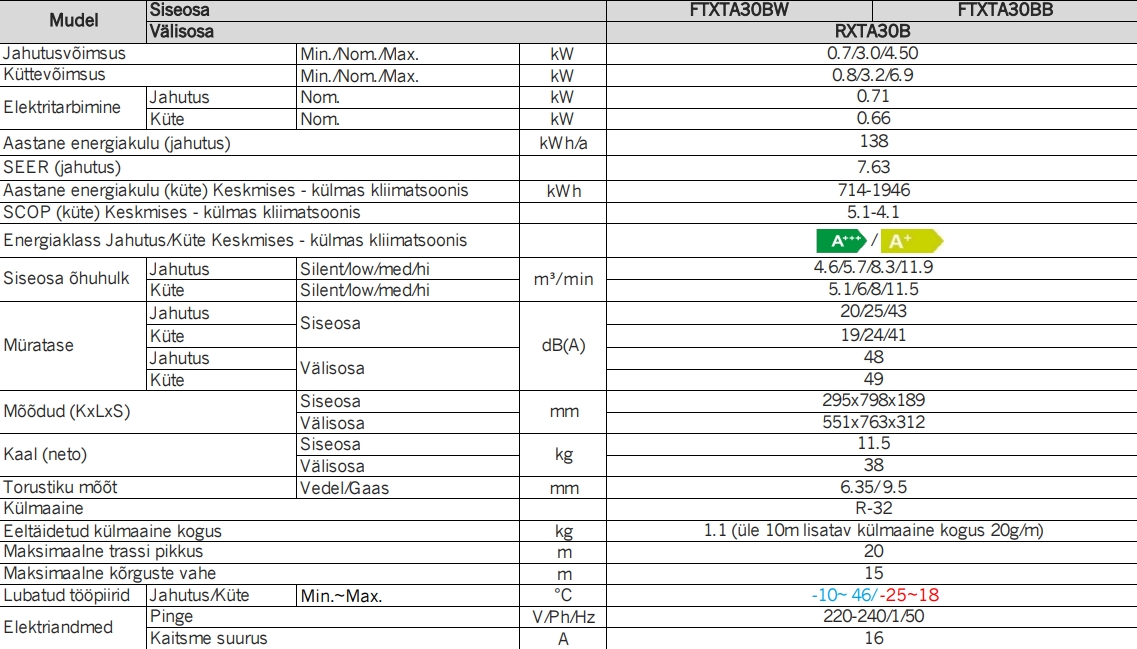Select the Torustiku mõõt label
Screen dimensions: 1137x649
(60, 487)
